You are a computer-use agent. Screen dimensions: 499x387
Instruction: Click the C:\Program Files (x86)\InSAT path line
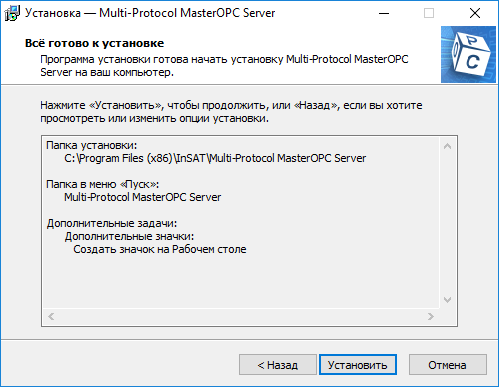[215, 158]
